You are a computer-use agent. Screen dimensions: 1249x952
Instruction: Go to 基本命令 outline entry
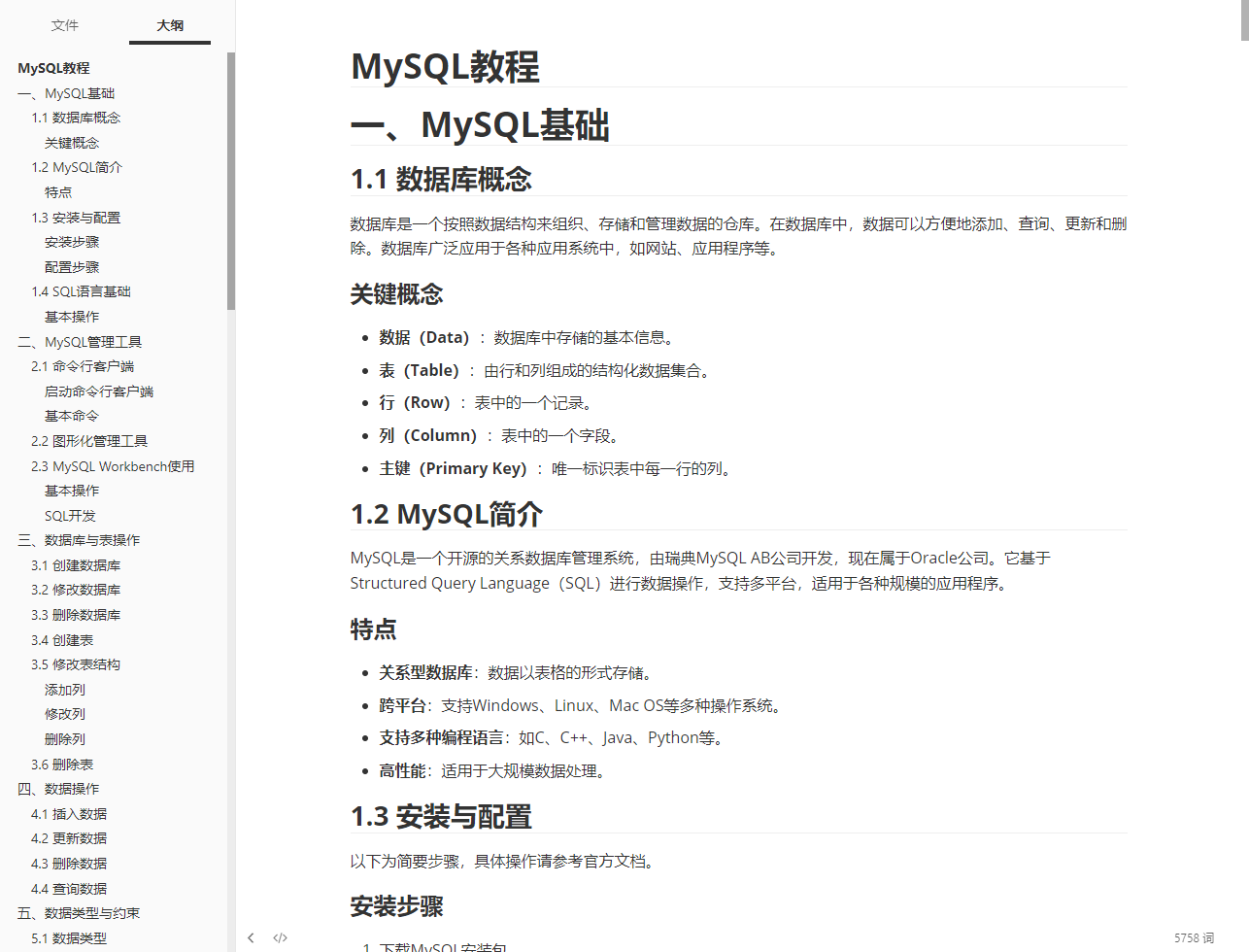coord(72,416)
